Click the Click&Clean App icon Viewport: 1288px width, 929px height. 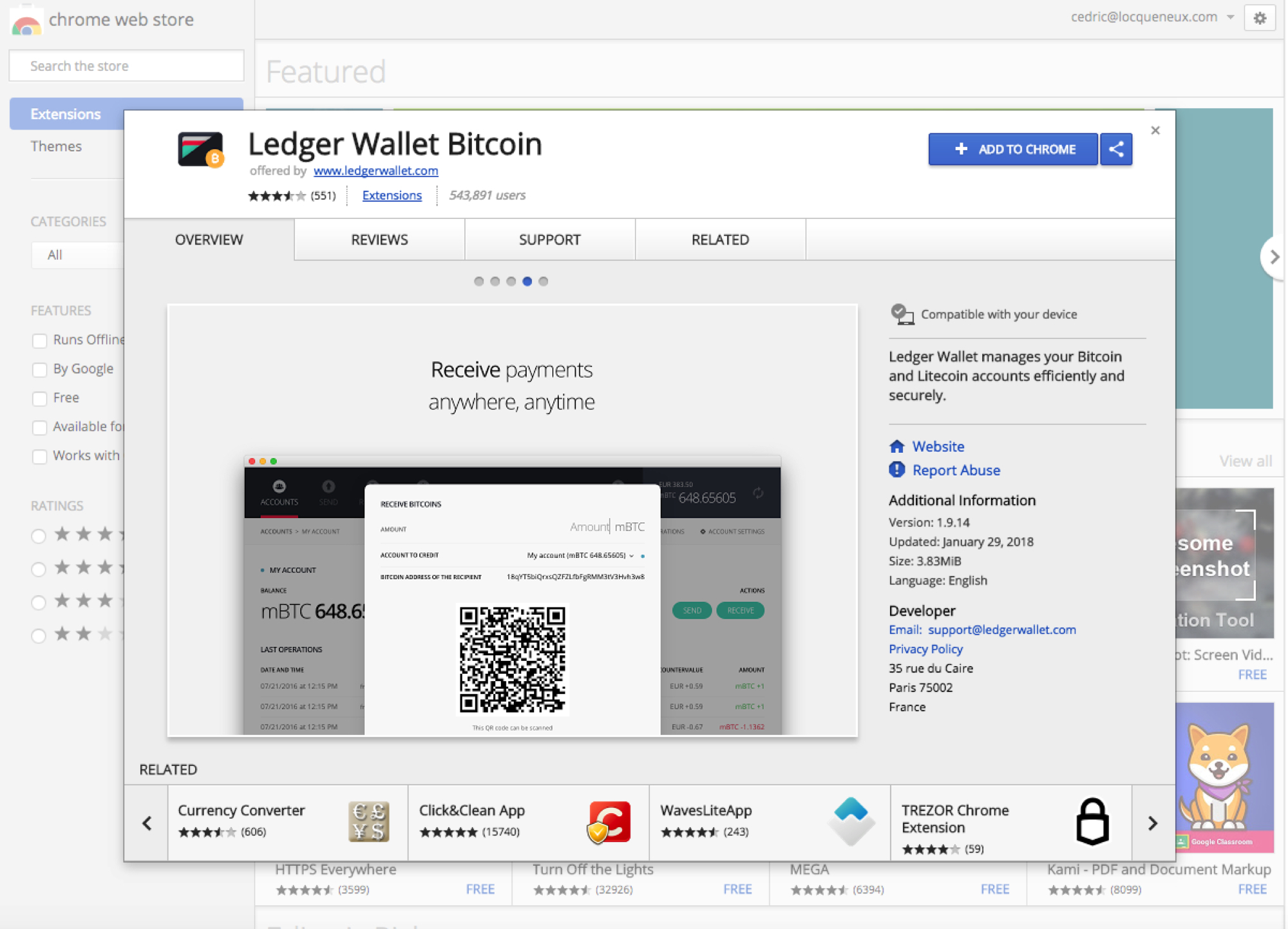(x=609, y=821)
